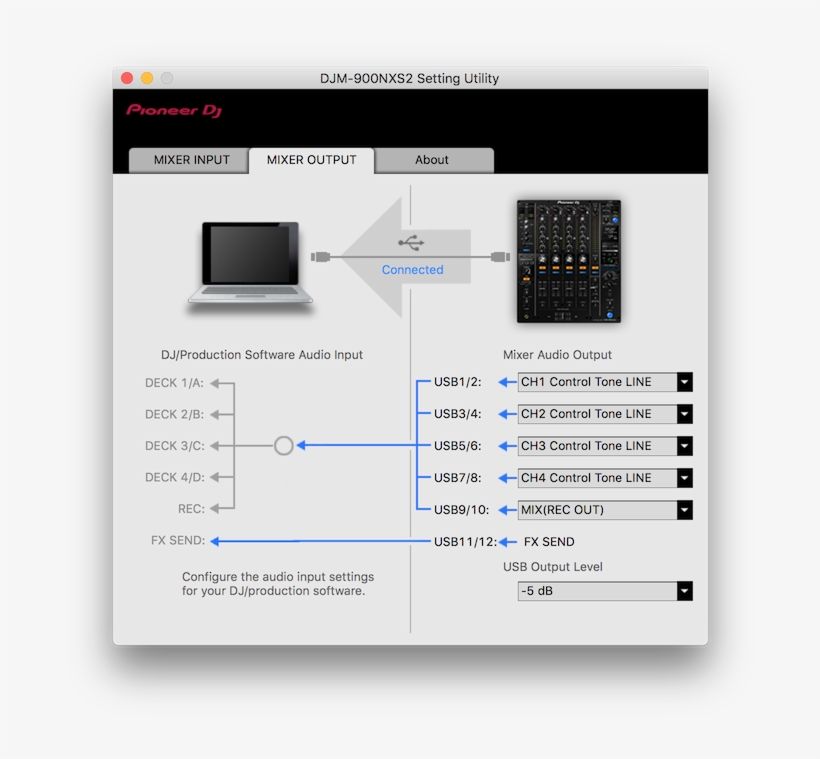Click the DJM-900NXS2 mixer image
The height and width of the screenshot is (759, 820).
pyautogui.click(x=568, y=261)
